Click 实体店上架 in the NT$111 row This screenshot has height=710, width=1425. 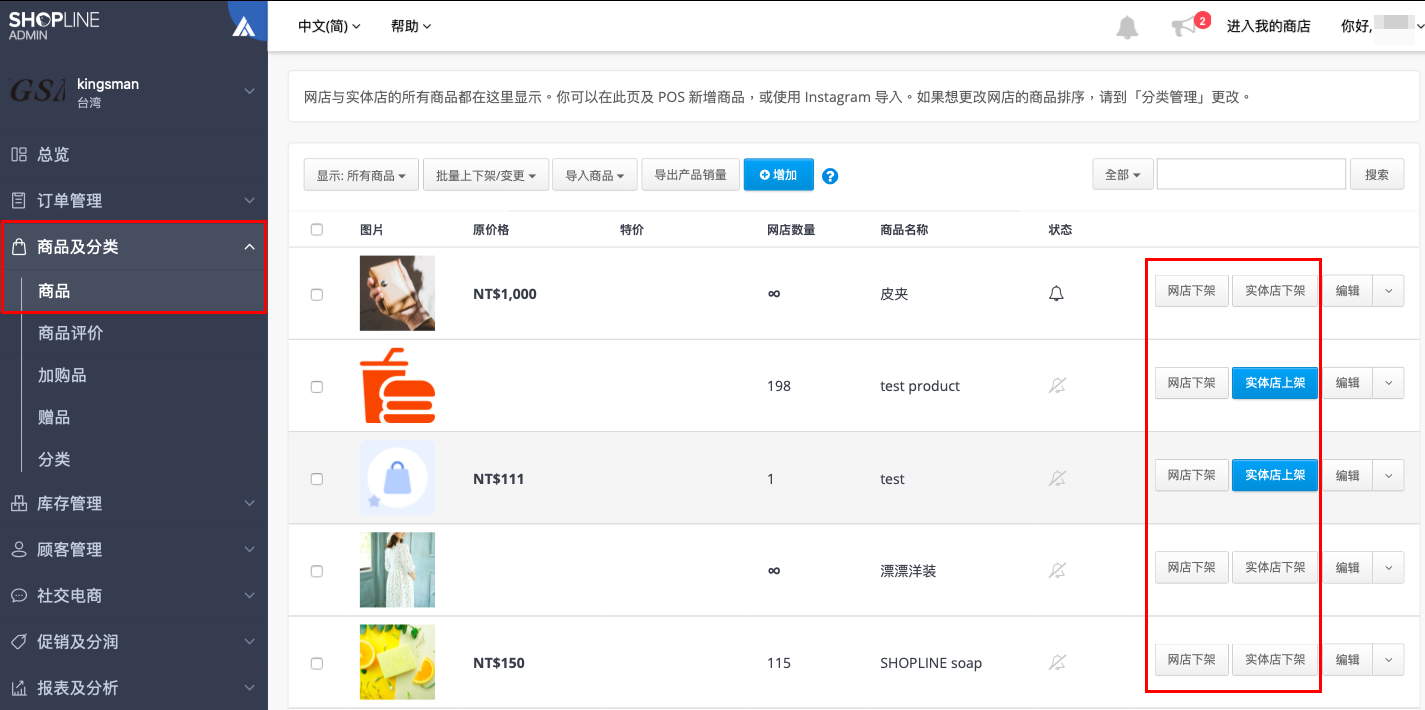pyautogui.click(x=1275, y=476)
